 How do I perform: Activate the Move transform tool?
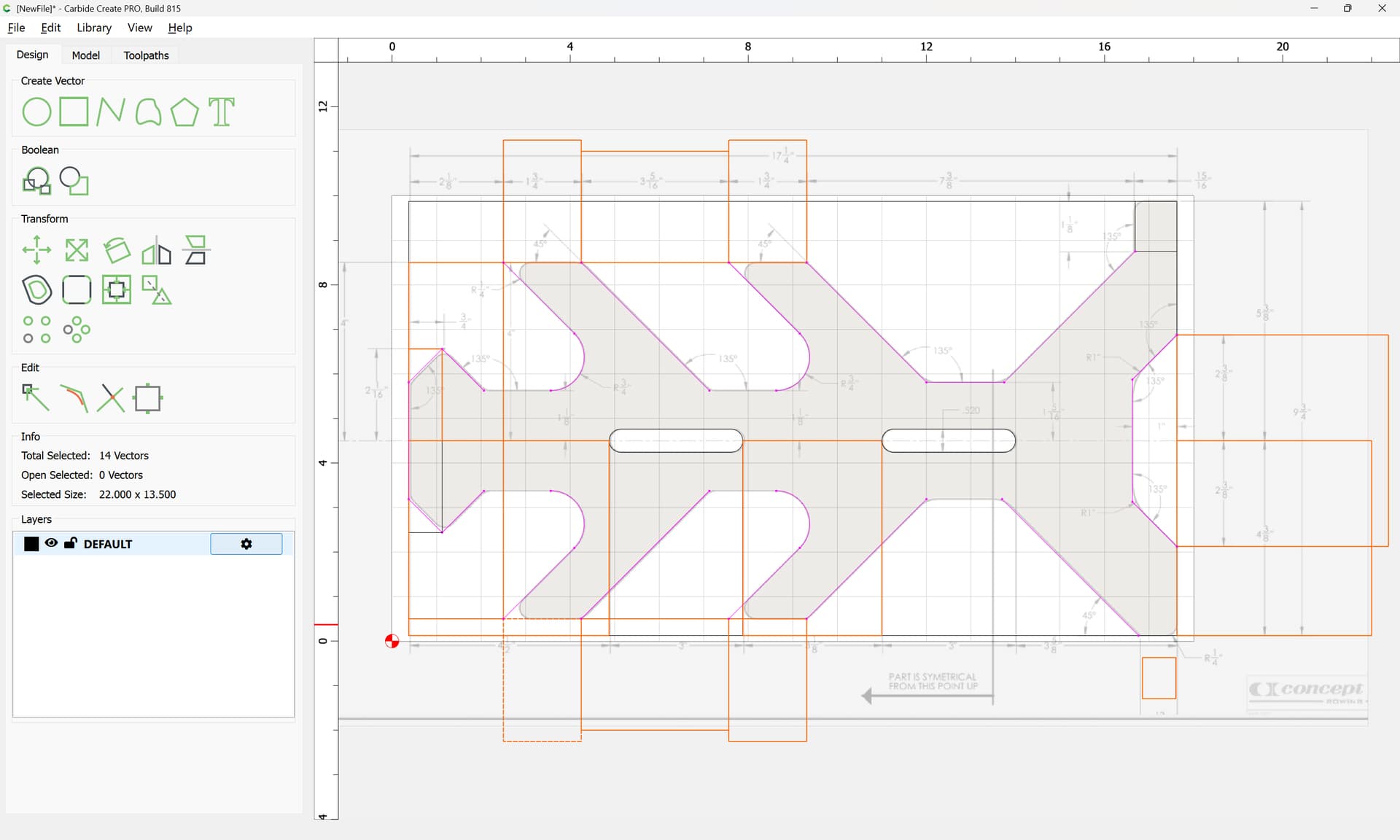(x=36, y=250)
